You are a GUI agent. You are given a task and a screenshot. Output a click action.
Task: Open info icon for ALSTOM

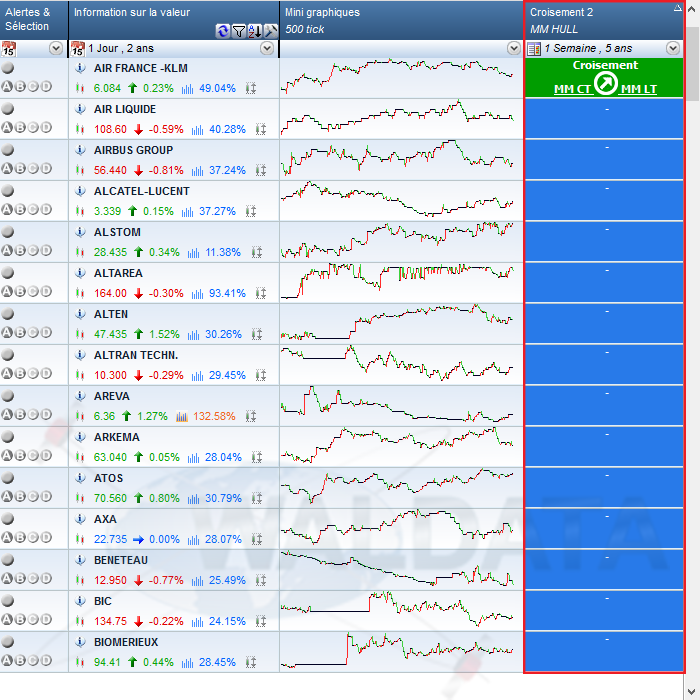click(80, 232)
